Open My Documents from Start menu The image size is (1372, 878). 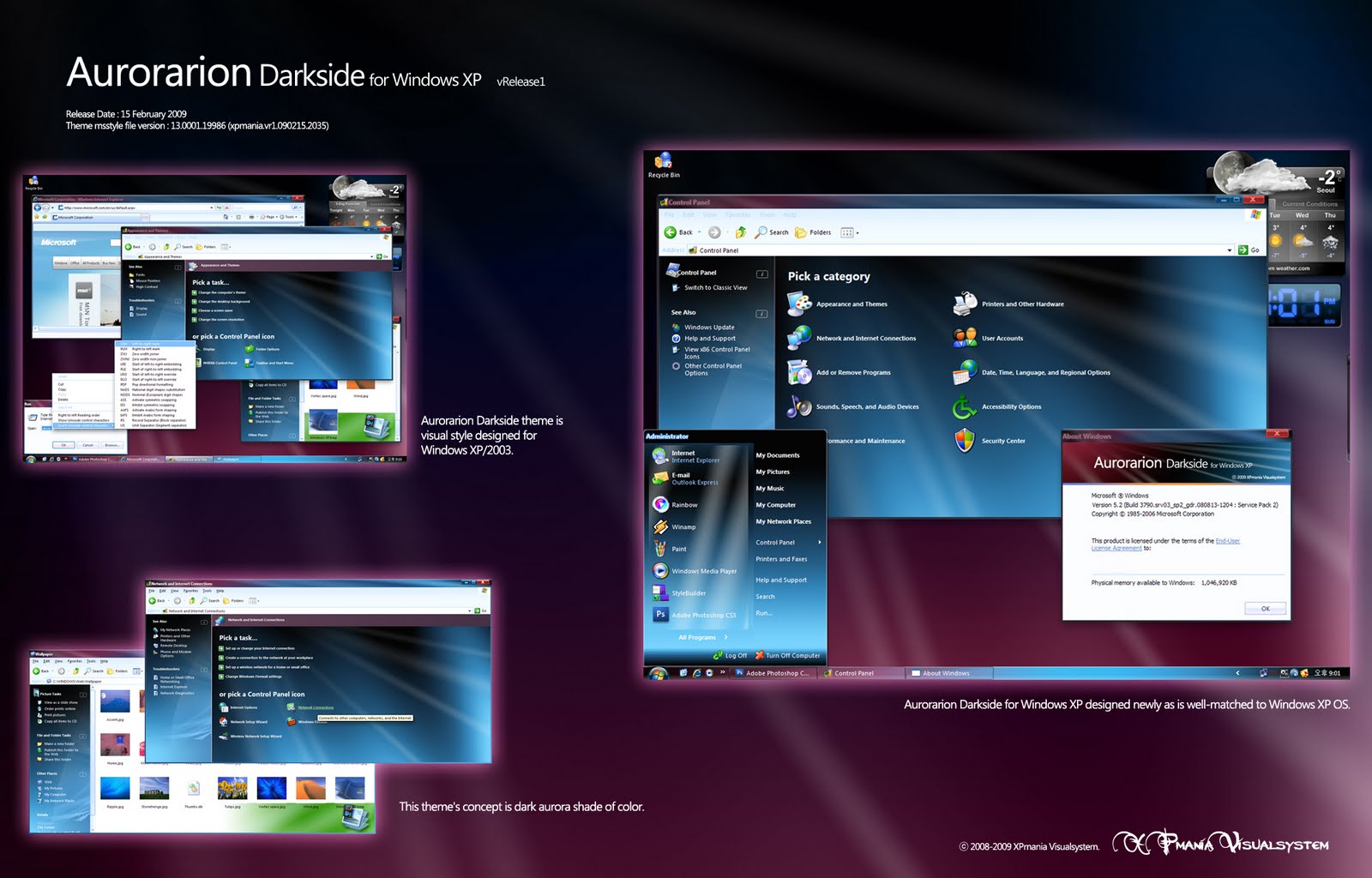point(778,455)
